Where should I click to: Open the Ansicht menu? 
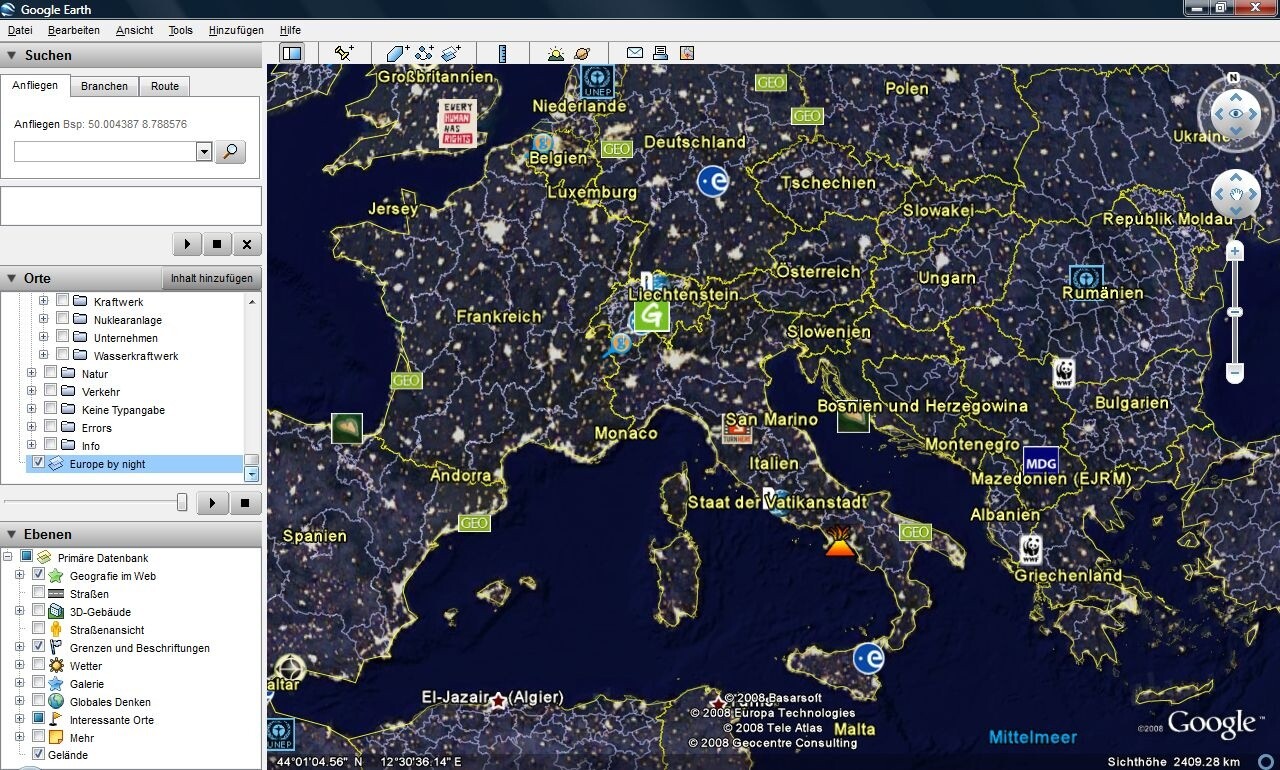(135, 30)
